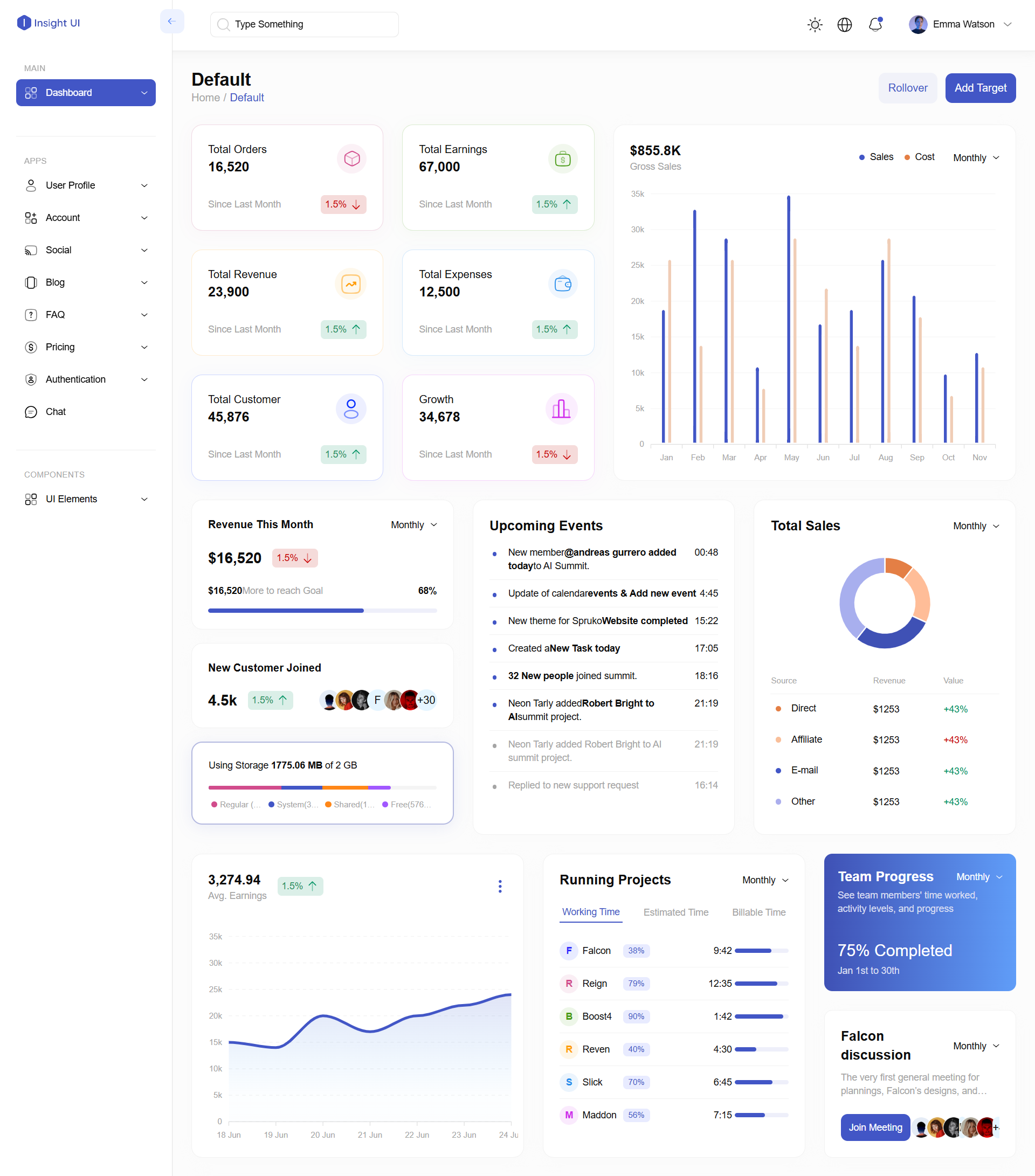The height and width of the screenshot is (1176, 1035).
Task: Click the Total Earnings money bag icon
Action: (562, 159)
